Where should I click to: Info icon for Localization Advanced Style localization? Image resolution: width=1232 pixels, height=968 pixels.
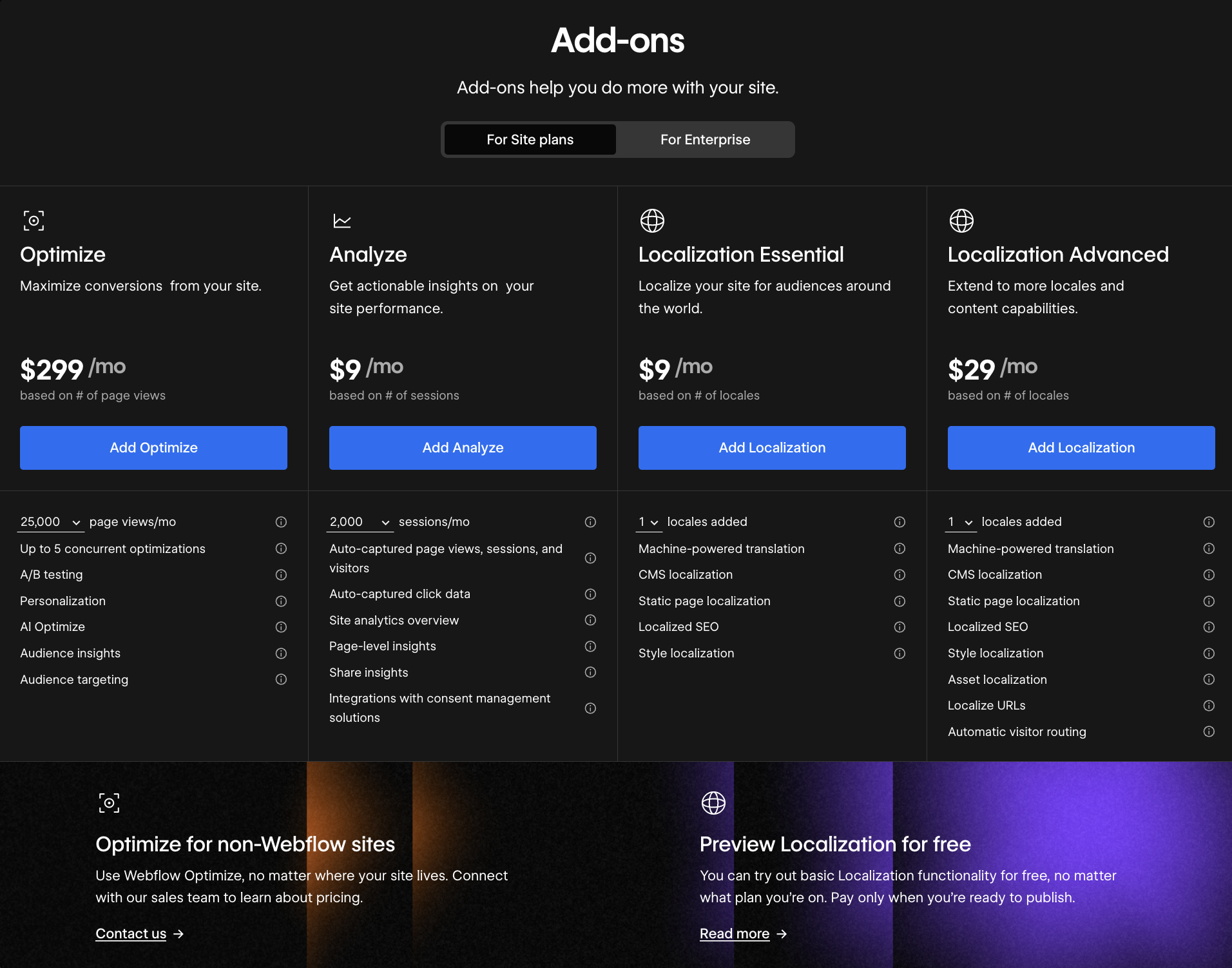coord(1209,653)
